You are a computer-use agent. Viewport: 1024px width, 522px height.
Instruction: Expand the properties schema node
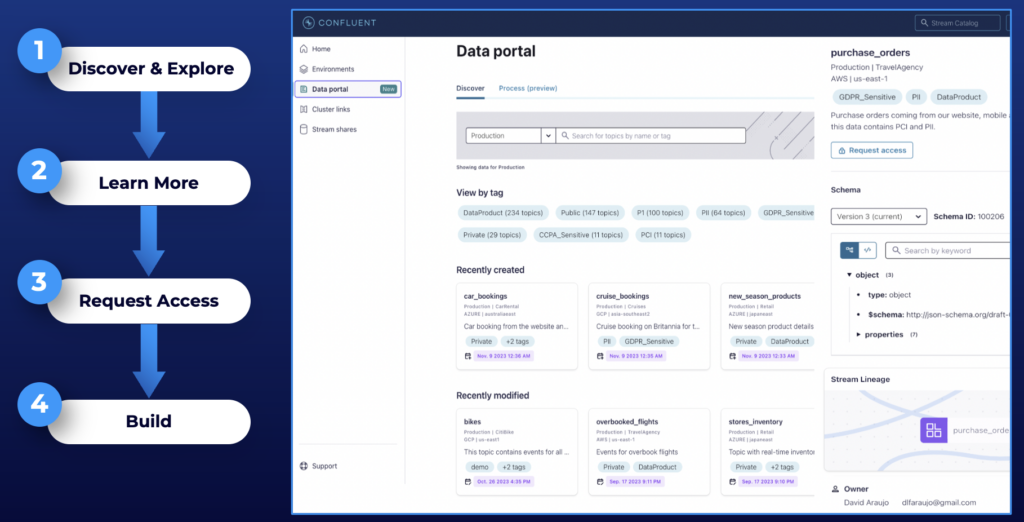click(x=859, y=334)
